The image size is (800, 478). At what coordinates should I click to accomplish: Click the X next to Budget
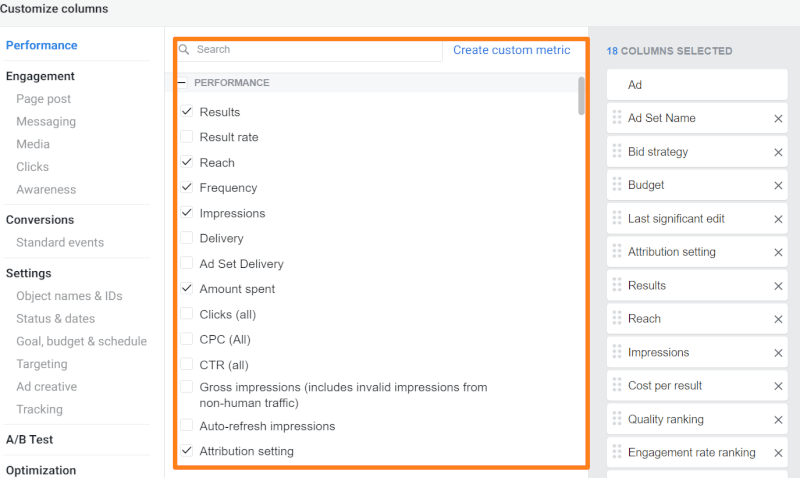[x=778, y=185]
